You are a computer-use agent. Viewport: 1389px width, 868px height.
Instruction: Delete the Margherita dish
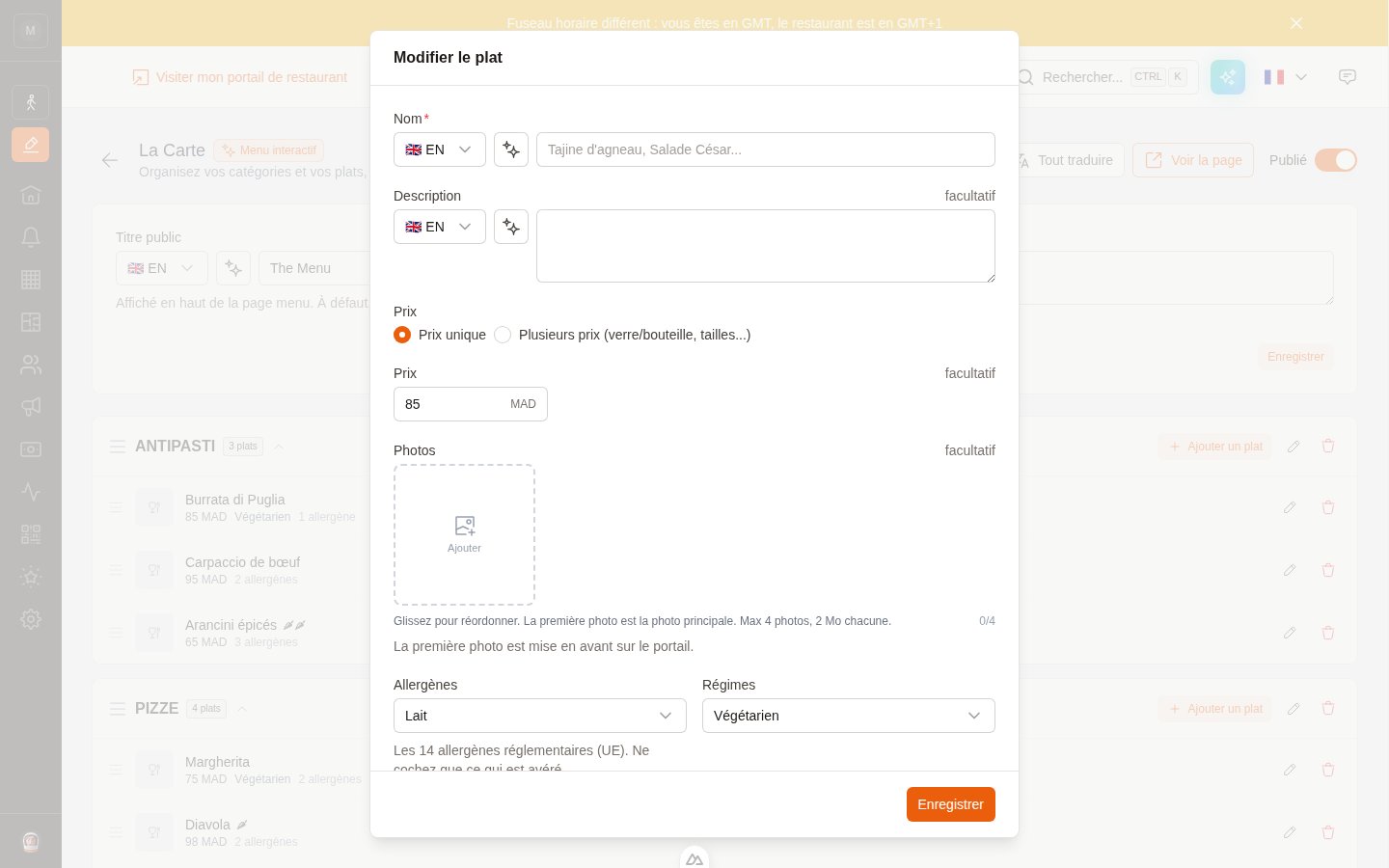pyautogui.click(x=1328, y=770)
